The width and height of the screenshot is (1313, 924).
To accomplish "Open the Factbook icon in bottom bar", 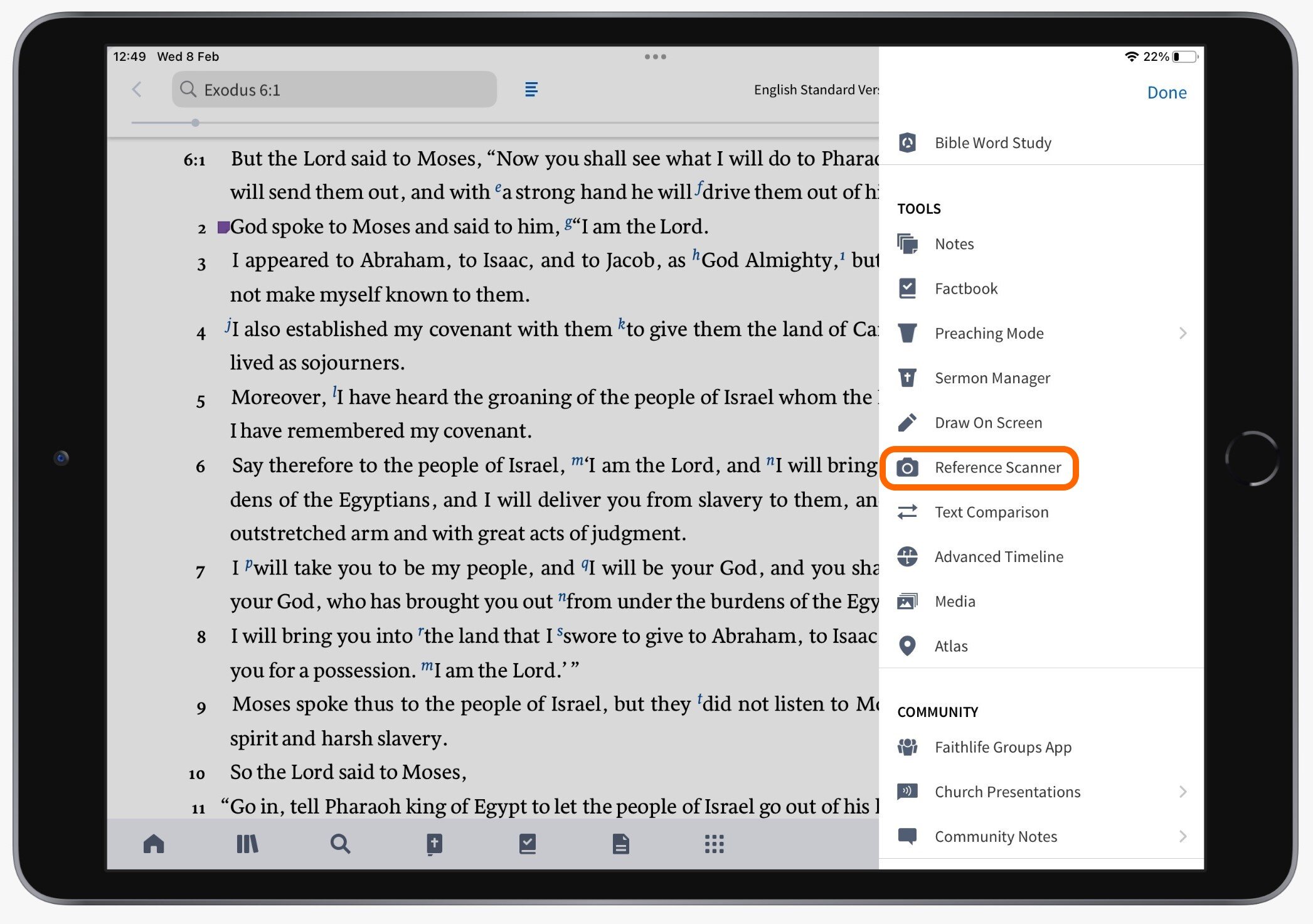I will (x=528, y=844).
